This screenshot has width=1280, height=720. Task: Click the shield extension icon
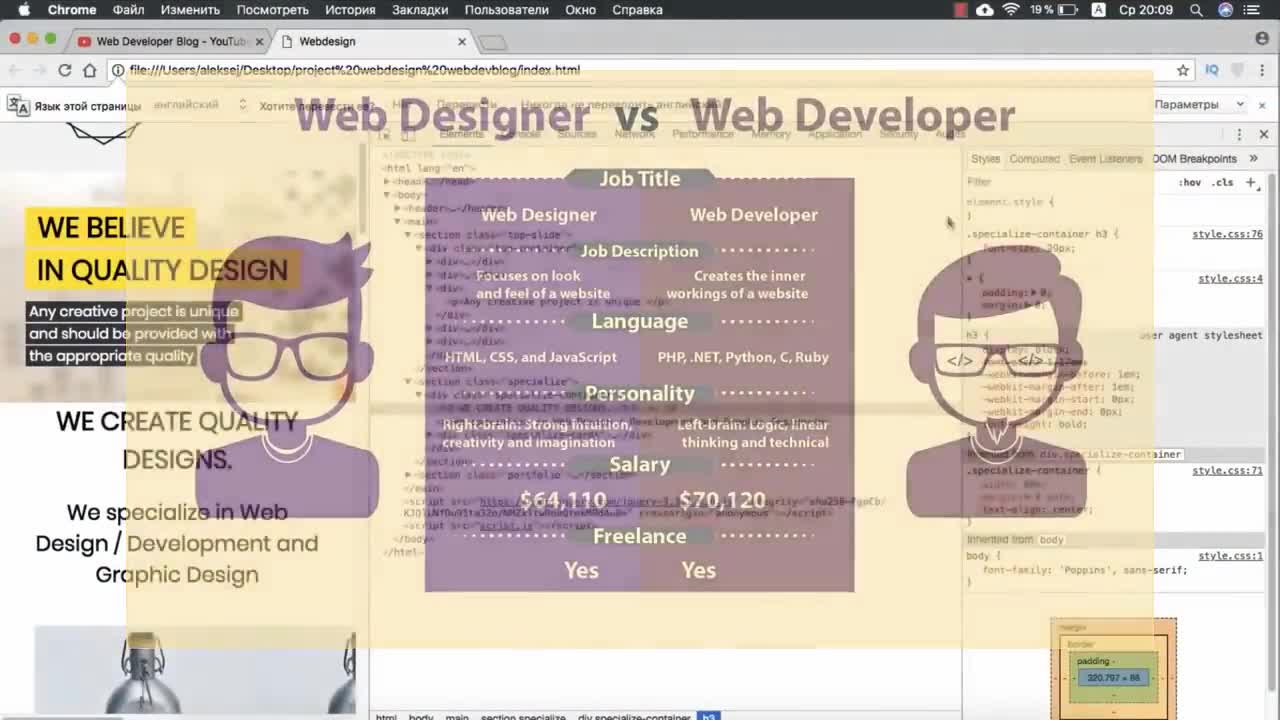point(1237,70)
